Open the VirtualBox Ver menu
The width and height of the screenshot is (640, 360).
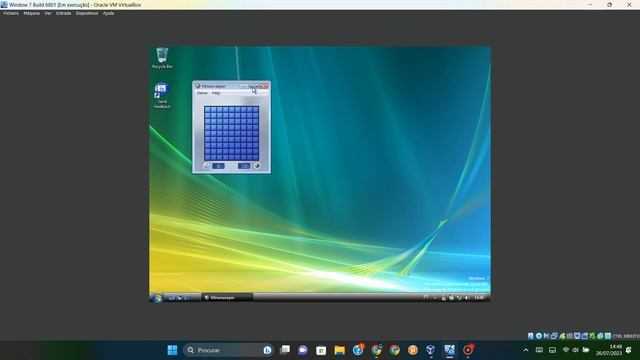coord(48,13)
